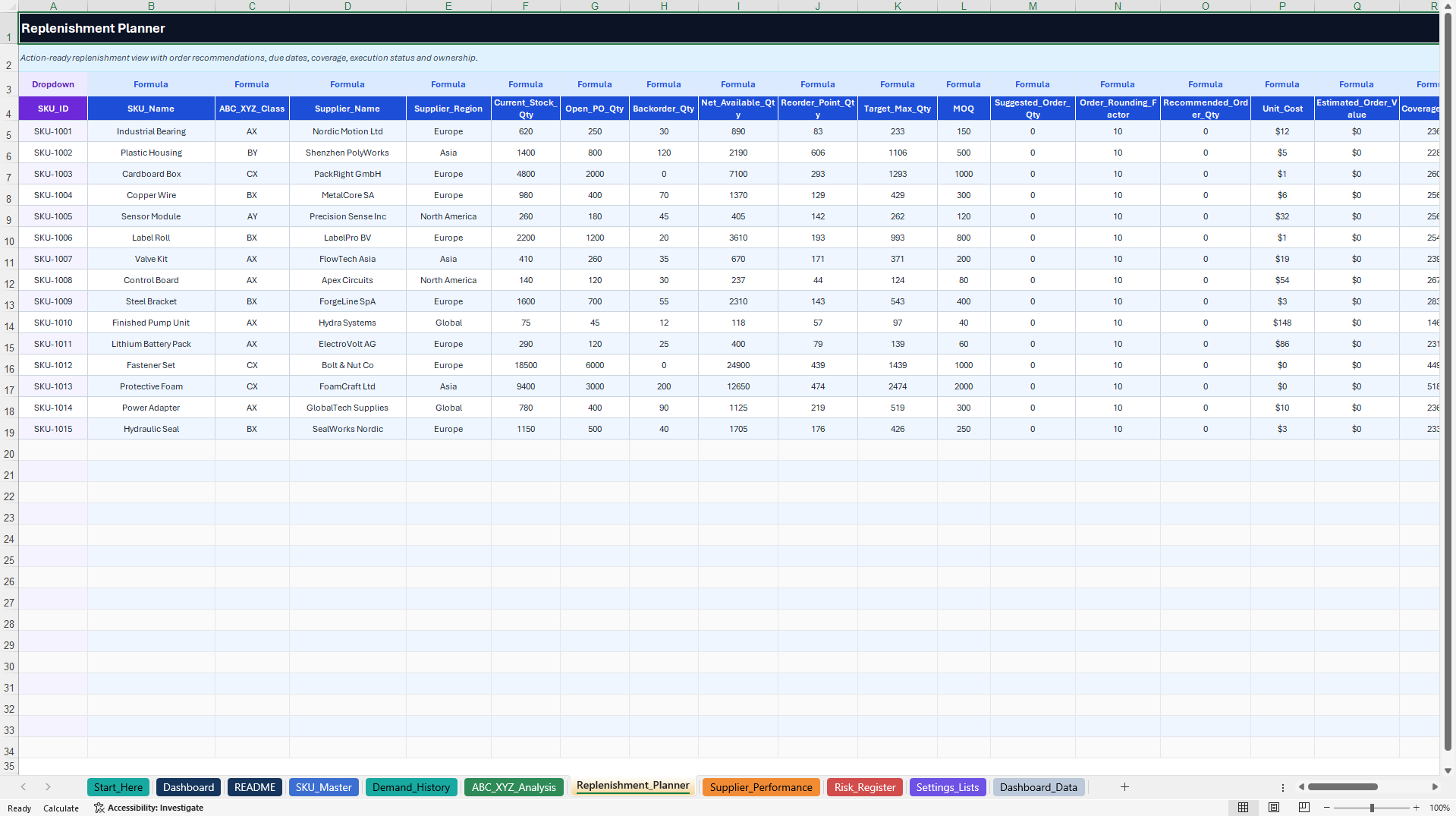Click the select-all corner triangle
Image resolution: width=1456 pixels, height=816 pixels.
9,6
